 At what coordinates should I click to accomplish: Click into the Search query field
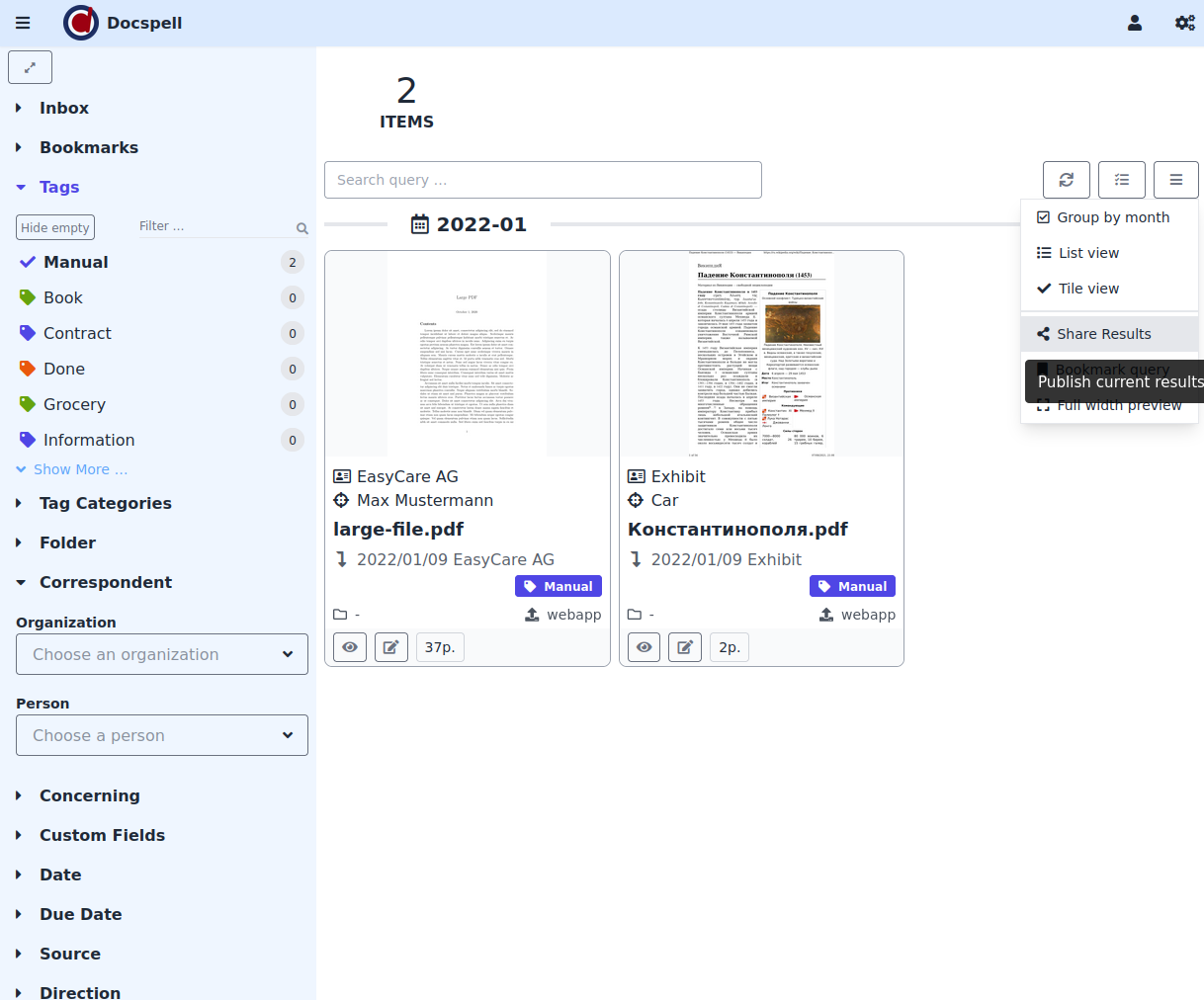[x=543, y=180]
